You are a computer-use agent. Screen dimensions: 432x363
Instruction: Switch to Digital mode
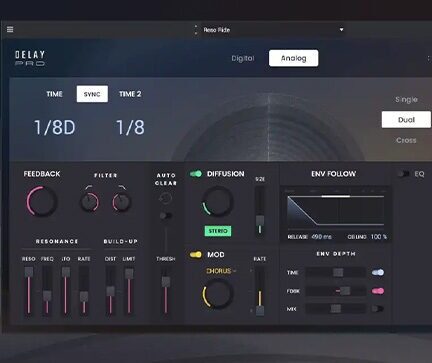click(243, 58)
